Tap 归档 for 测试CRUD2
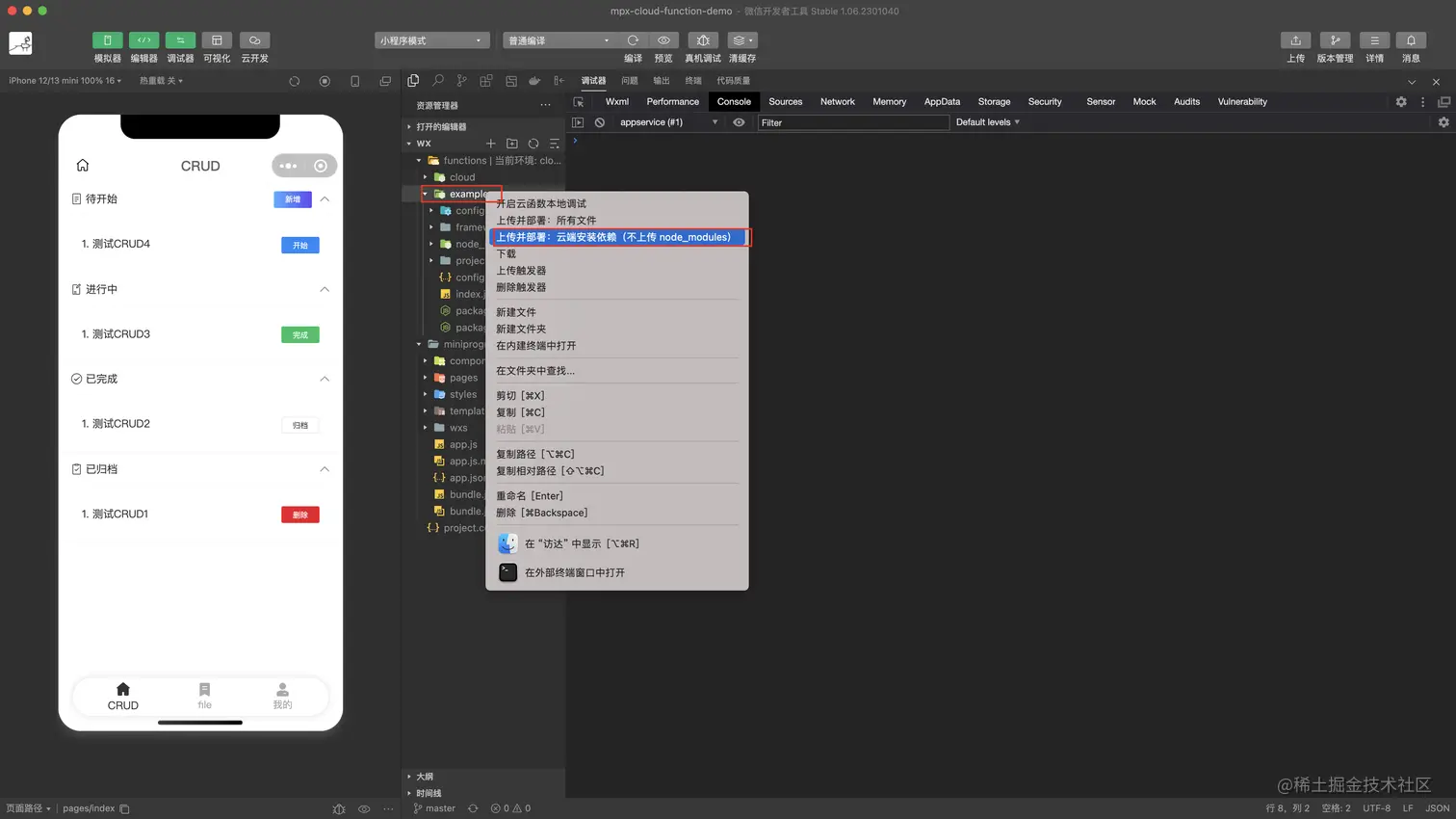The image size is (1456, 819). click(x=300, y=425)
